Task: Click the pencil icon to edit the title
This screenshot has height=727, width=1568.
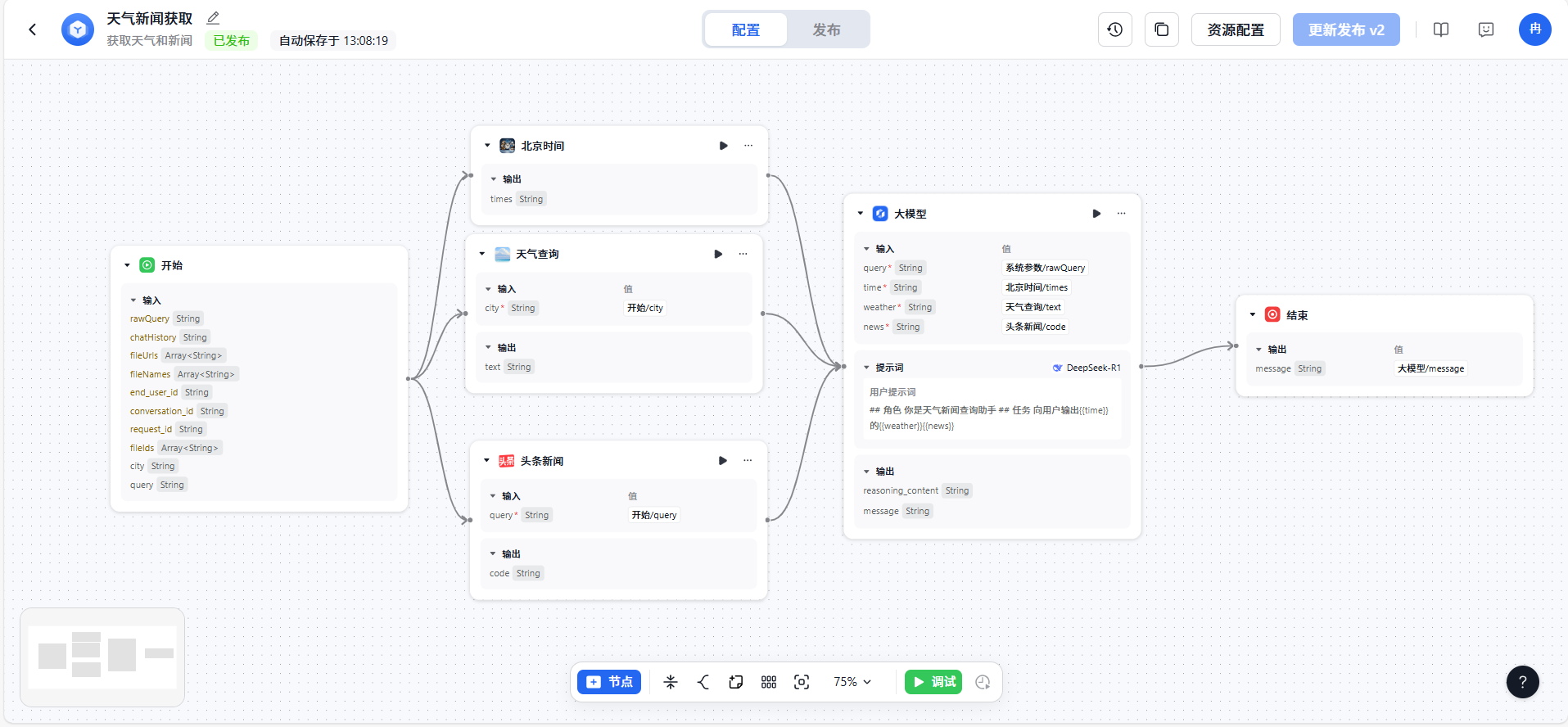Action: point(213,18)
